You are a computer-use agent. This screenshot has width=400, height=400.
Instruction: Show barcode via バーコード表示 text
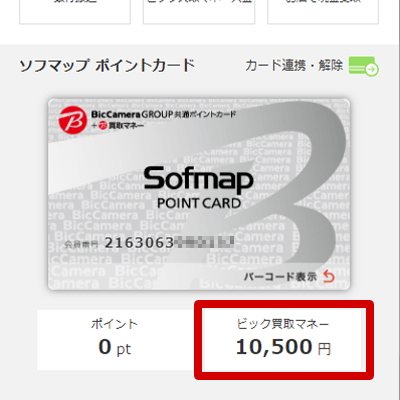pyautogui.click(x=280, y=277)
